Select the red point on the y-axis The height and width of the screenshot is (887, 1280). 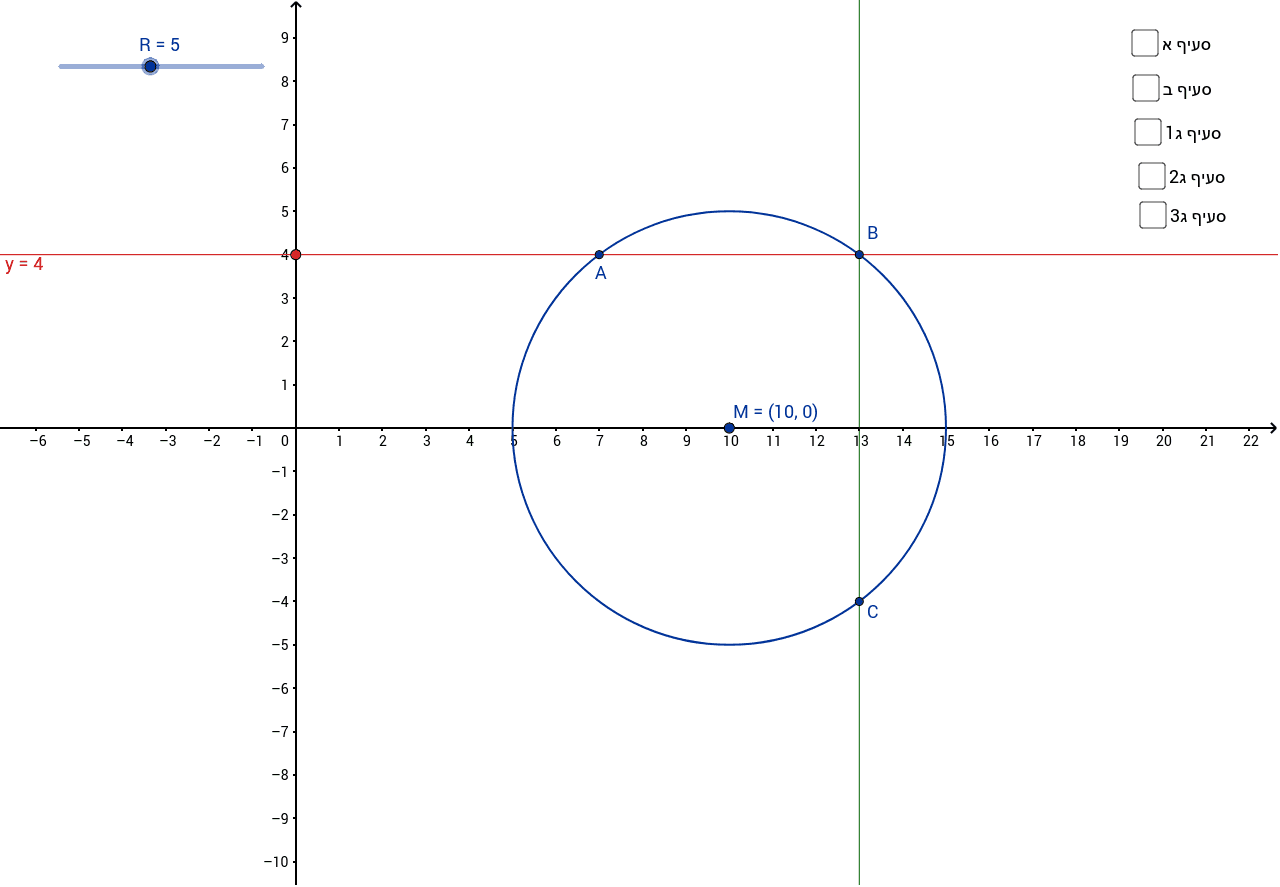click(x=295, y=254)
